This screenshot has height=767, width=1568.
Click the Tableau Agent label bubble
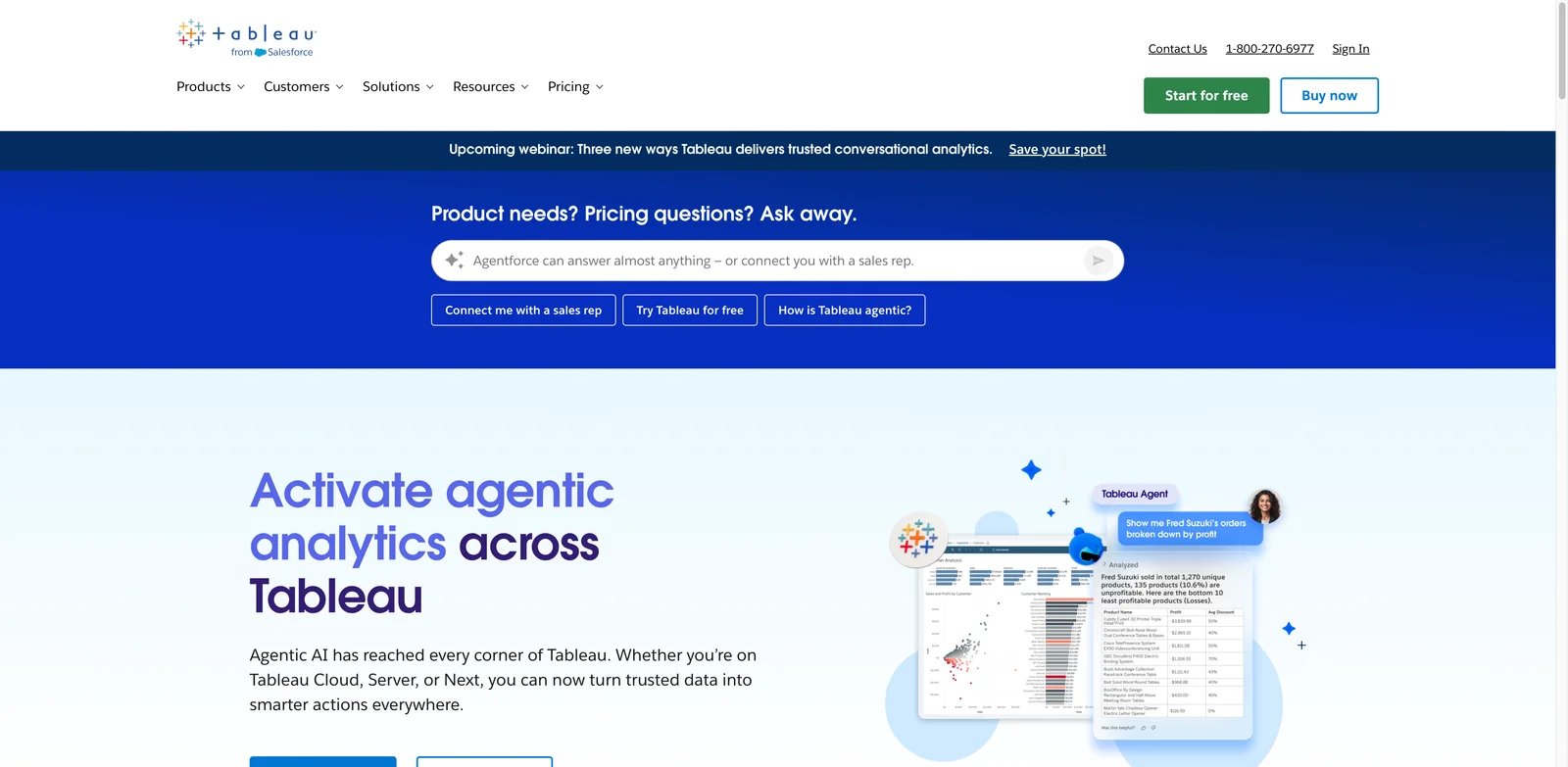1134,495
